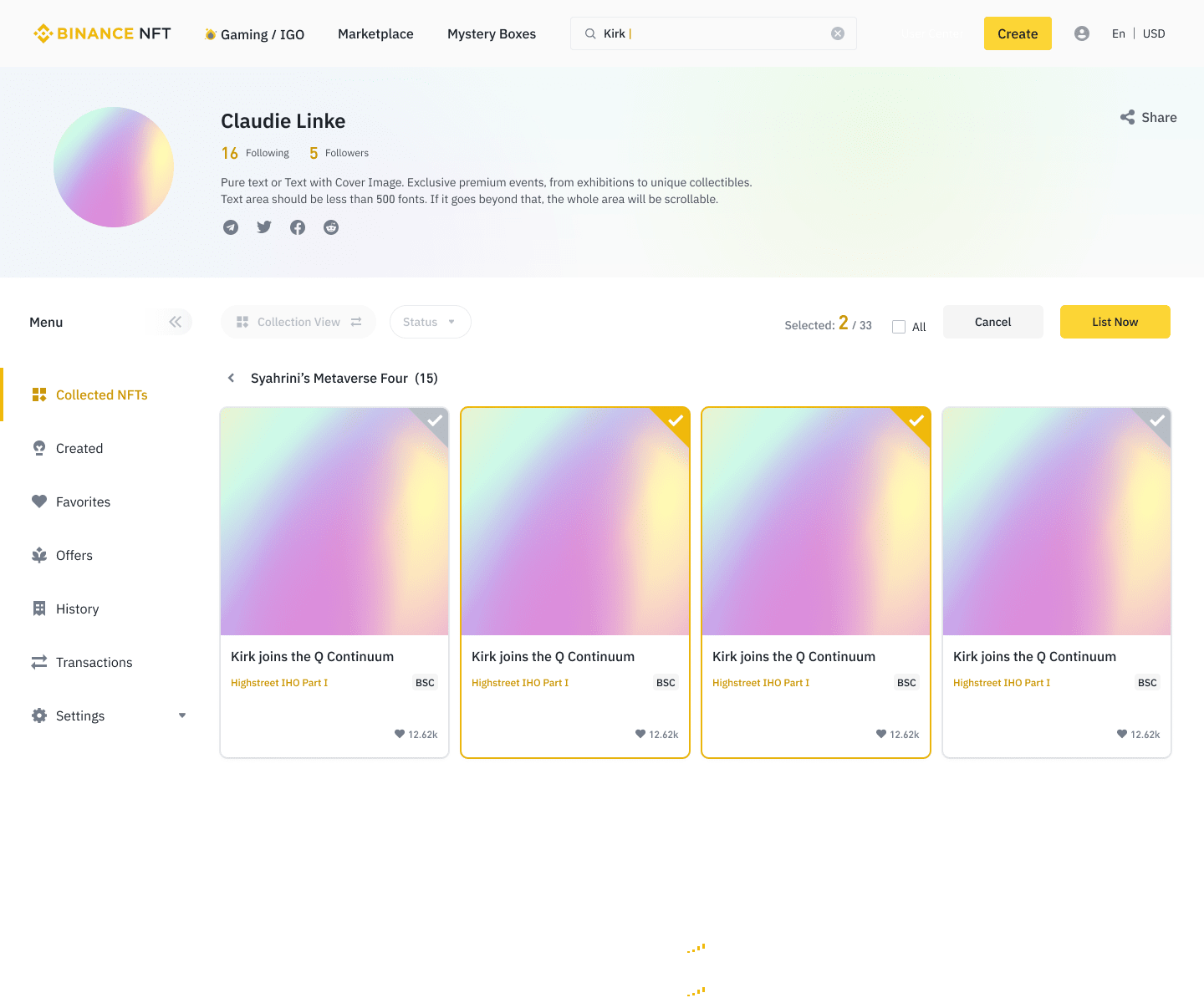Viewport: 1204px width, 1003px height.
Task: Click the Share icon
Action: coord(1128,117)
